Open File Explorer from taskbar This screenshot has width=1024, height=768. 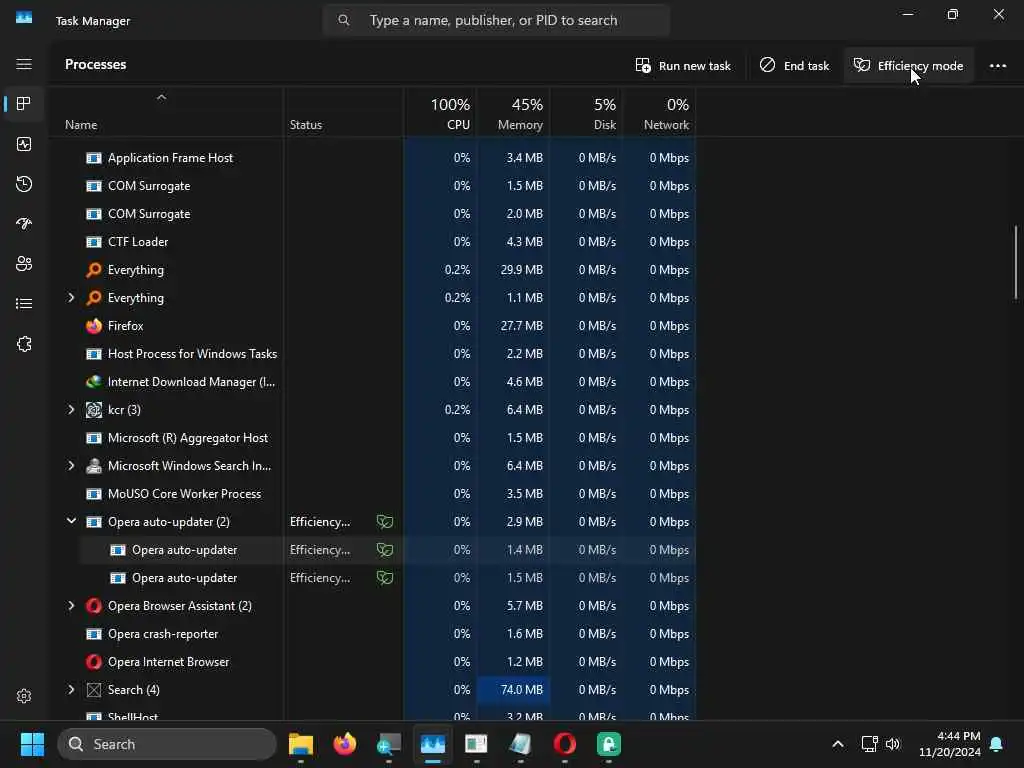301,744
